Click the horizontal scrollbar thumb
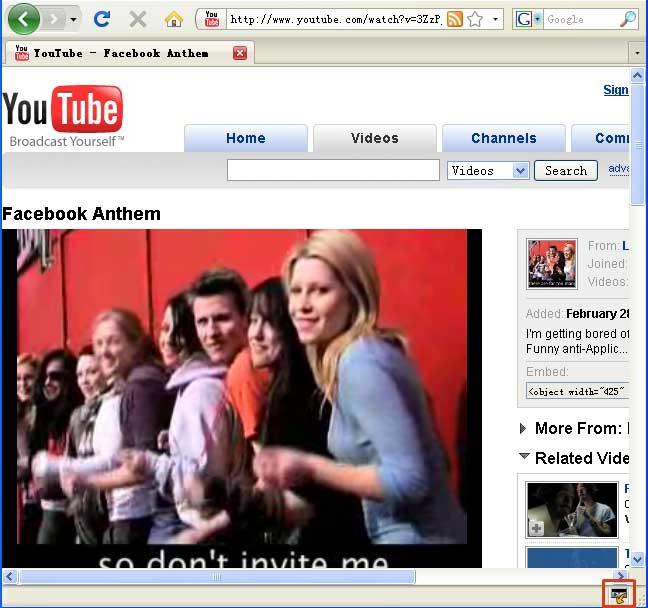This screenshot has height=608, width=648. [218, 577]
